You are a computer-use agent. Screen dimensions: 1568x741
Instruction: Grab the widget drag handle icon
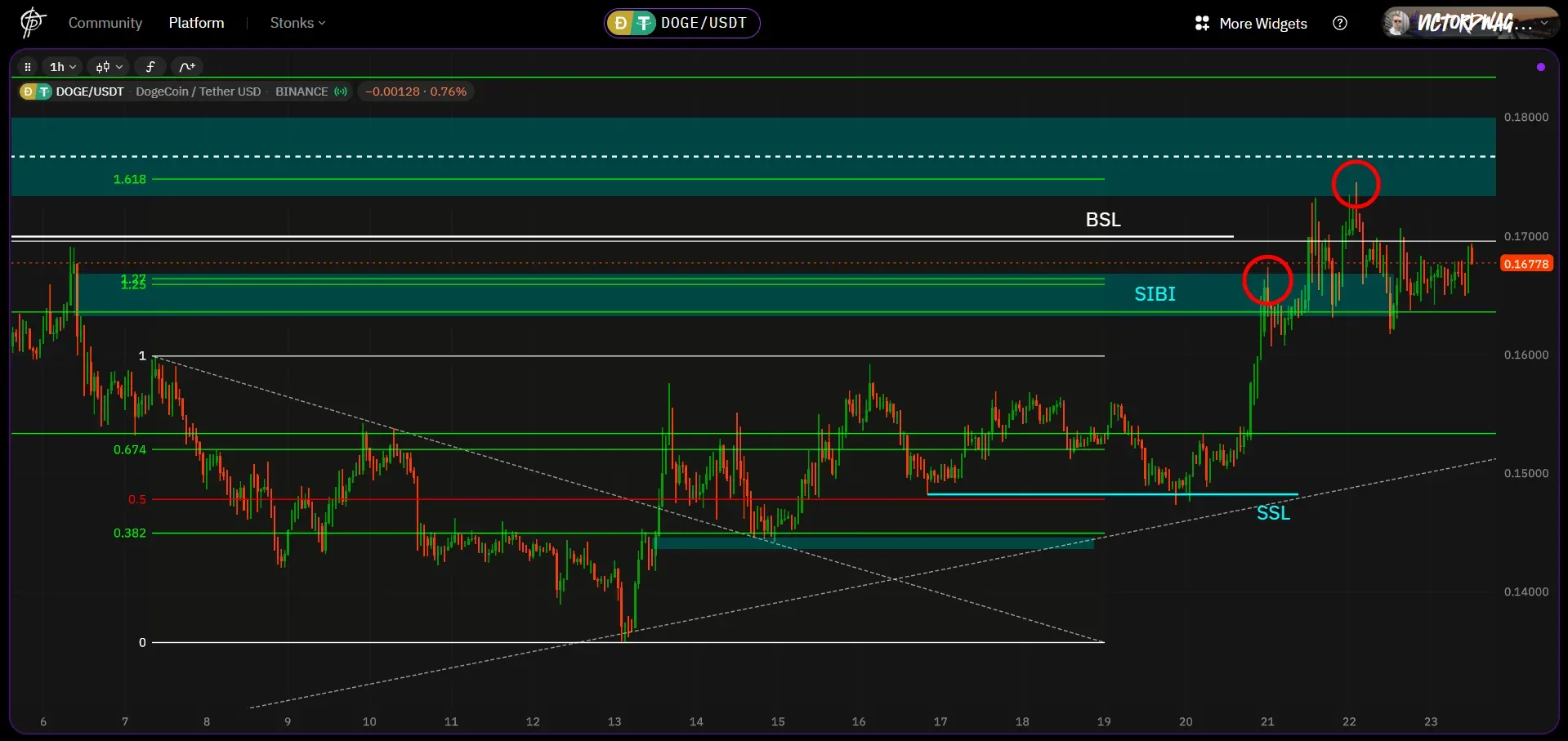point(28,67)
